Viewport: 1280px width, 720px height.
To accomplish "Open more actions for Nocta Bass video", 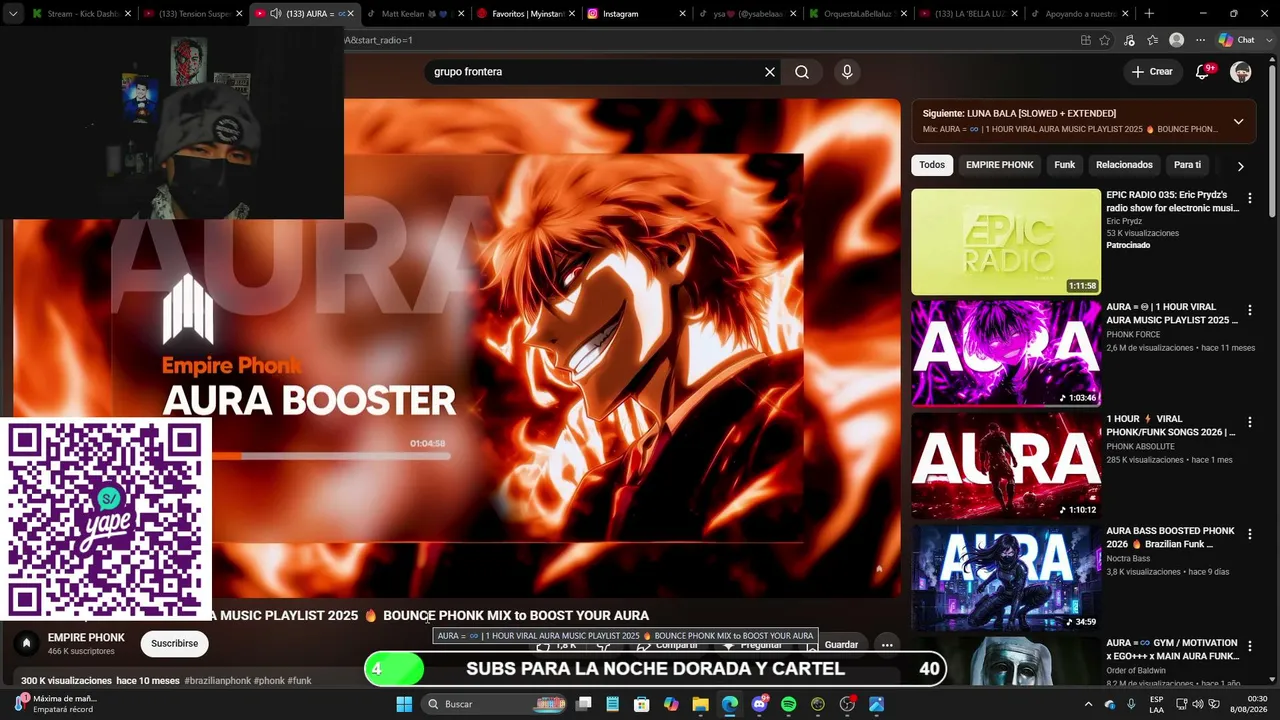I will click(1249, 534).
